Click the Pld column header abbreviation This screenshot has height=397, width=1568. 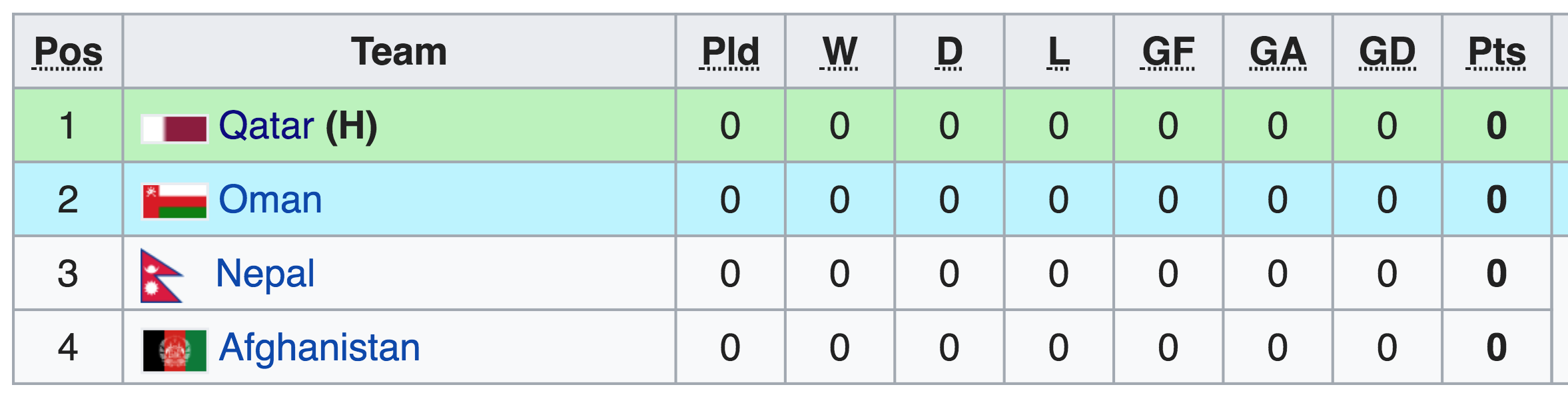point(731,52)
